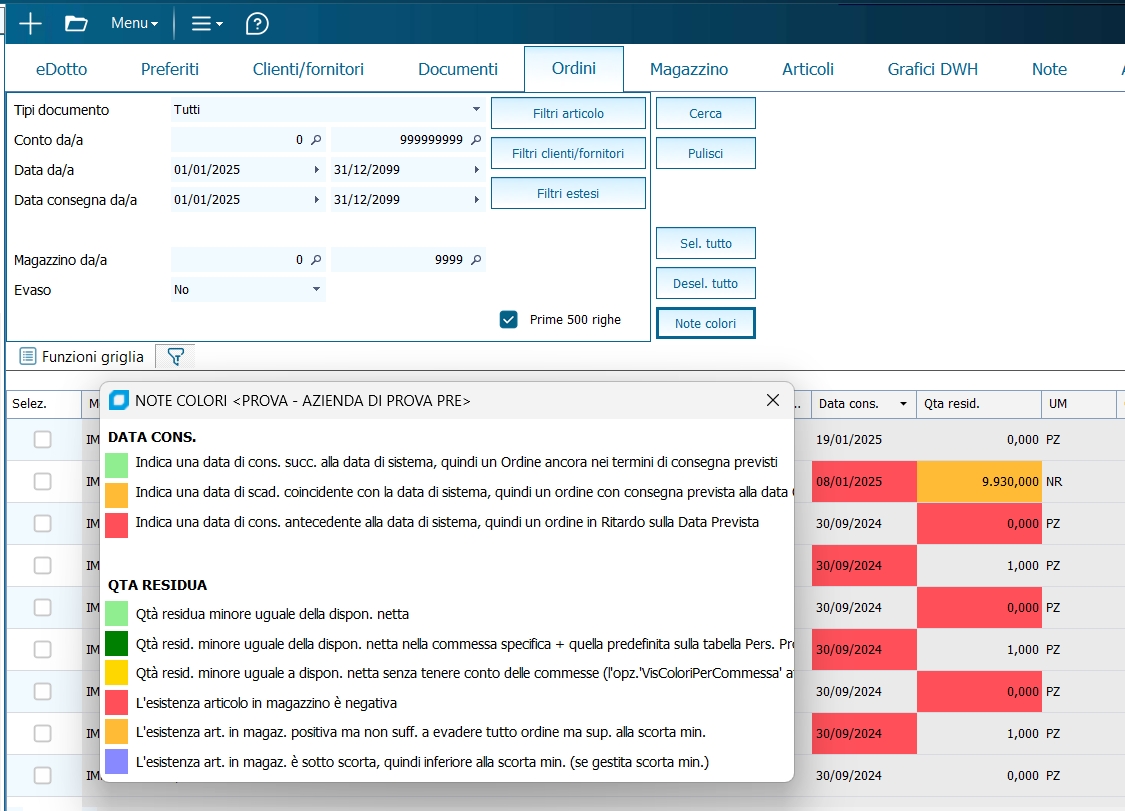The image size is (1125, 811).
Task: Click dark green swatch for commessa specifica
Action: pyautogui.click(x=116, y=643)
